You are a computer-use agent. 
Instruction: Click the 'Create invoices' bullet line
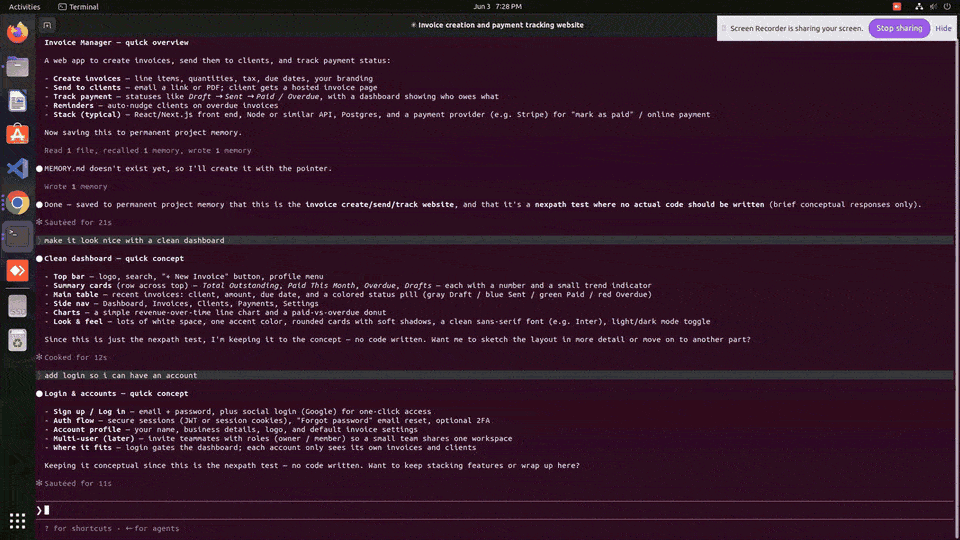[208, 78]
